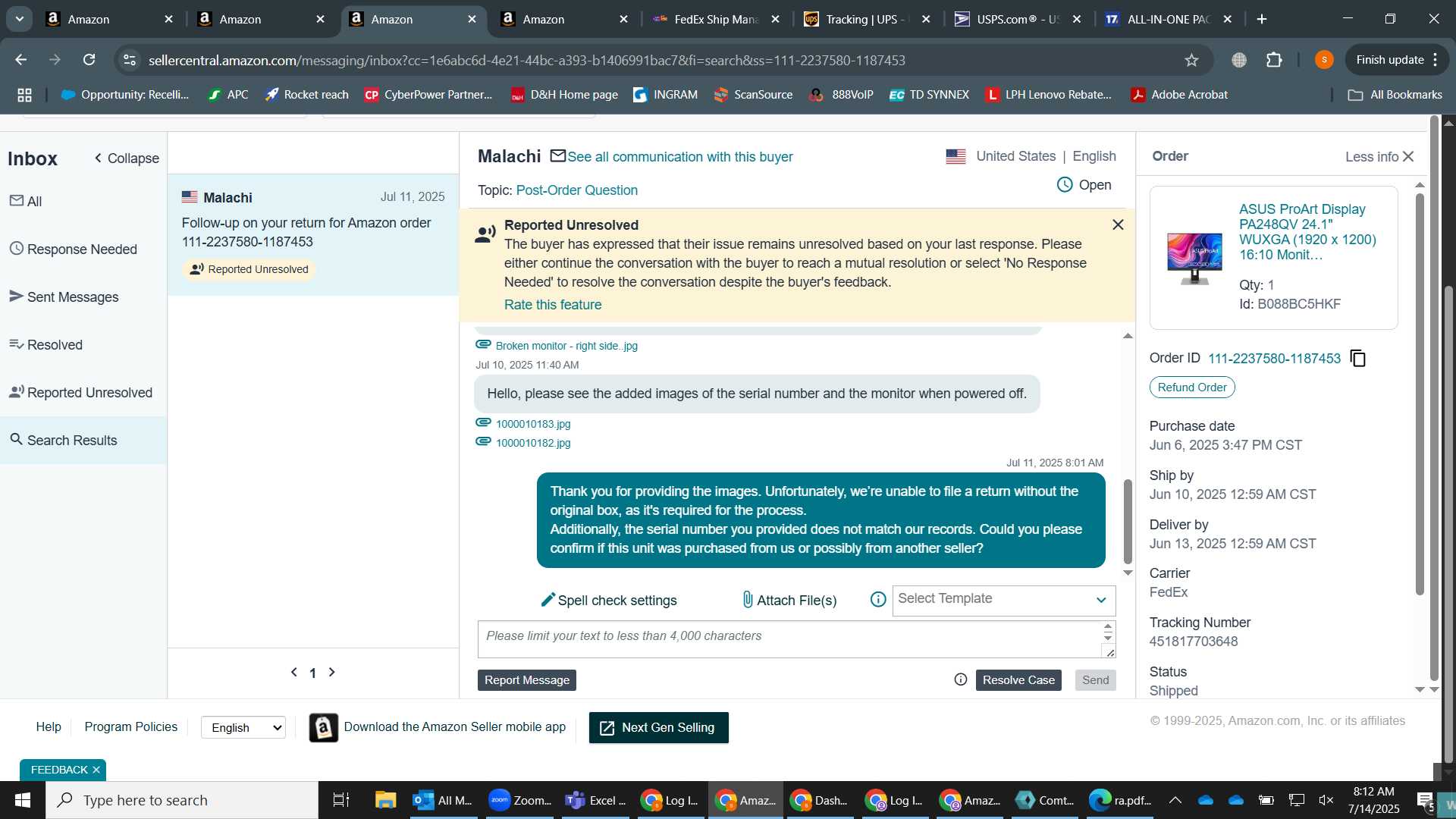Viewport: 1456px width, 819px height.
Task: Reload the Seller Central page
Action: tap(89, 60)
